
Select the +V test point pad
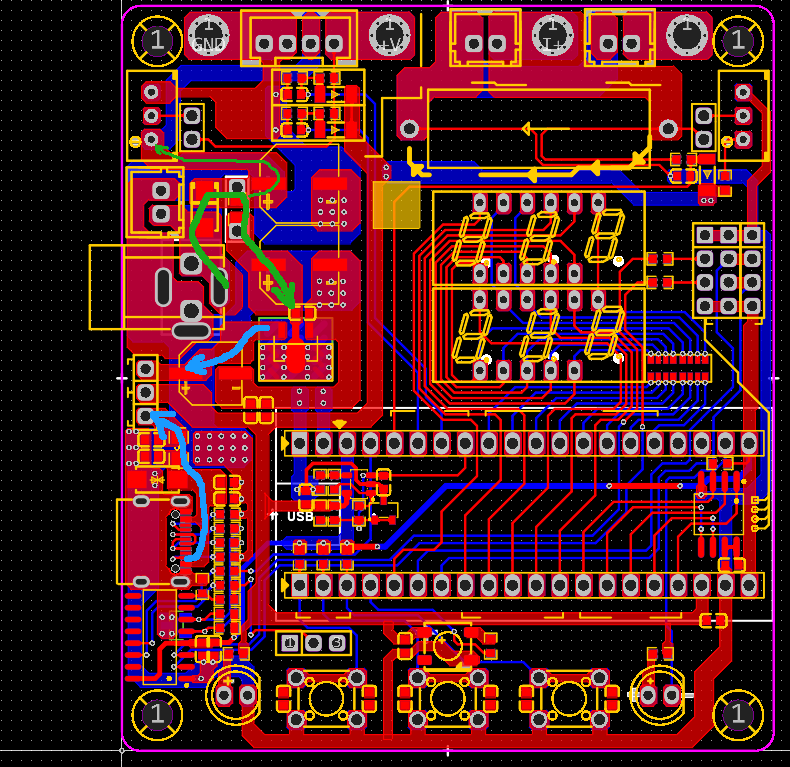click(389, 36)
